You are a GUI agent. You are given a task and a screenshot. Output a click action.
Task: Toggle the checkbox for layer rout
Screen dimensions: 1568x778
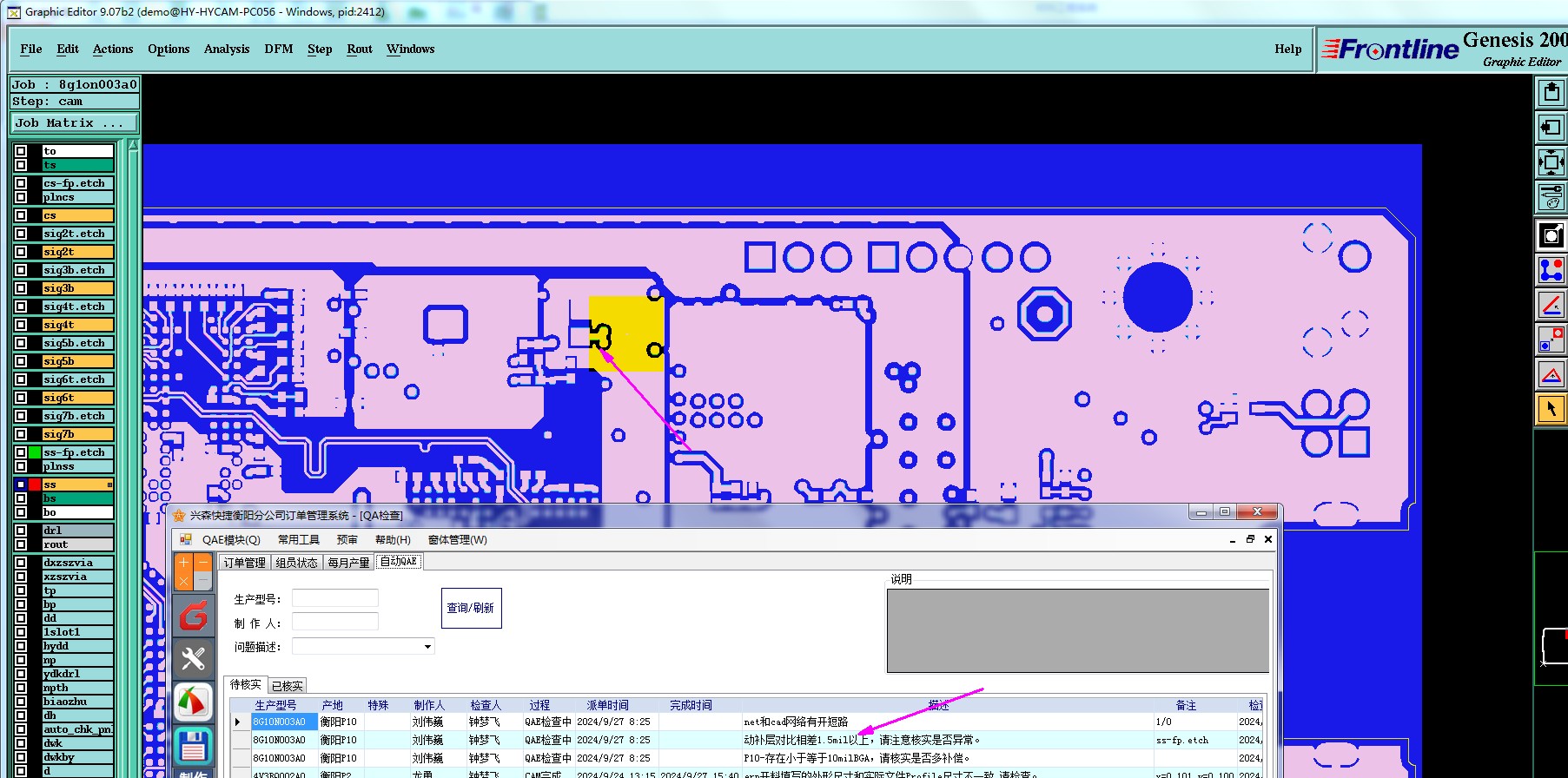[x=21, y=544]
